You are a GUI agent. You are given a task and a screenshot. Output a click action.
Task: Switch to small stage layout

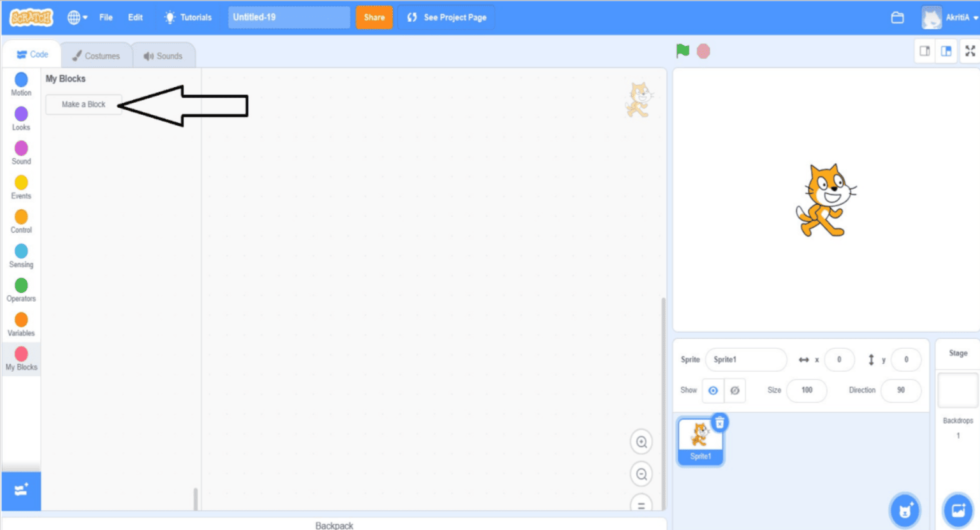pos(925,51)
